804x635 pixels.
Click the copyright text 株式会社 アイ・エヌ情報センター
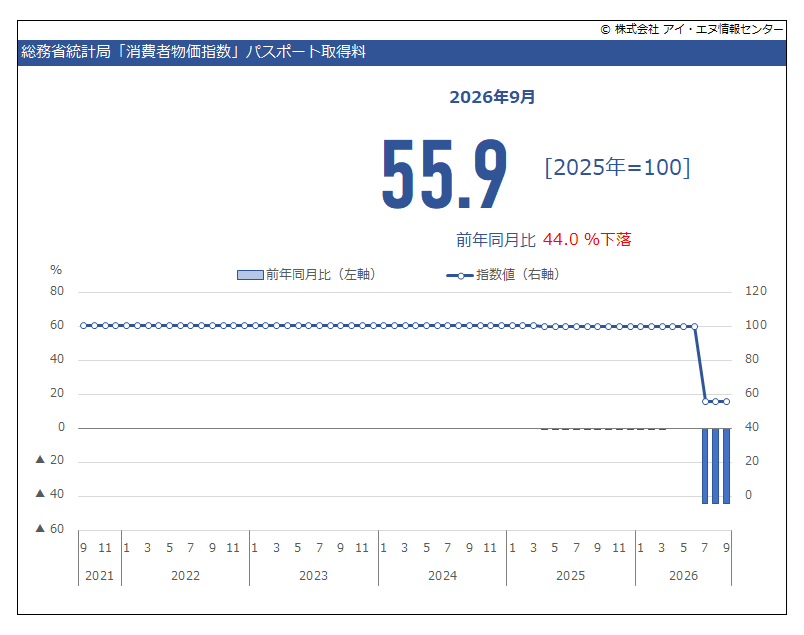click(692, 29)
